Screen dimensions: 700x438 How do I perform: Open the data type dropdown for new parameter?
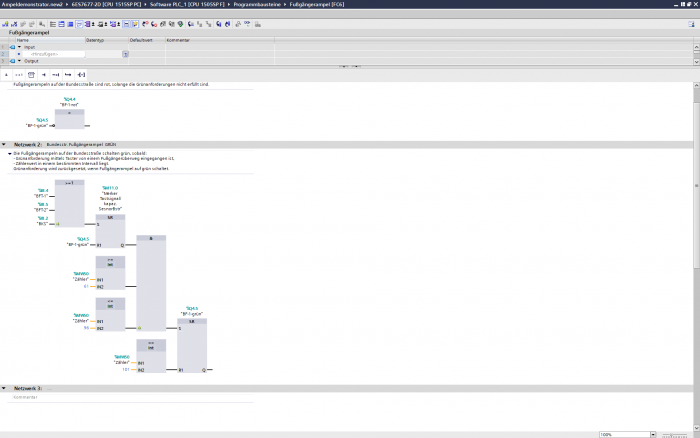tap(125, 54)
